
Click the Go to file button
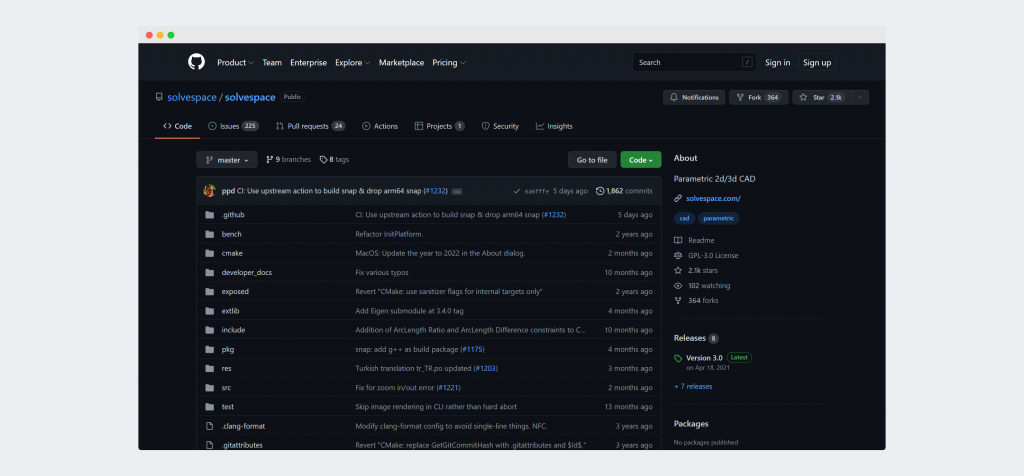[x=592, y=160]
